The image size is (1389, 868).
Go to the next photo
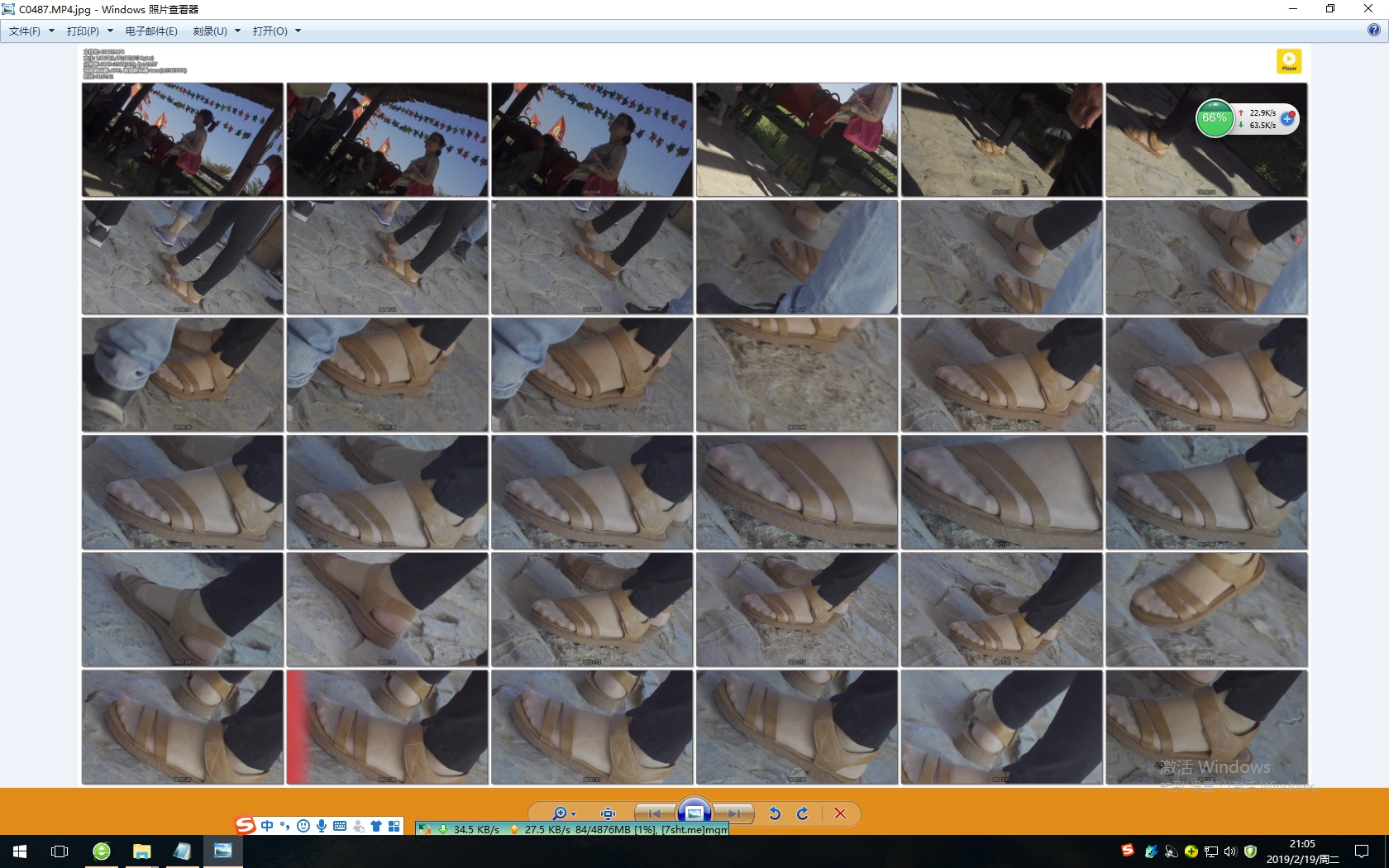(733, 813)
